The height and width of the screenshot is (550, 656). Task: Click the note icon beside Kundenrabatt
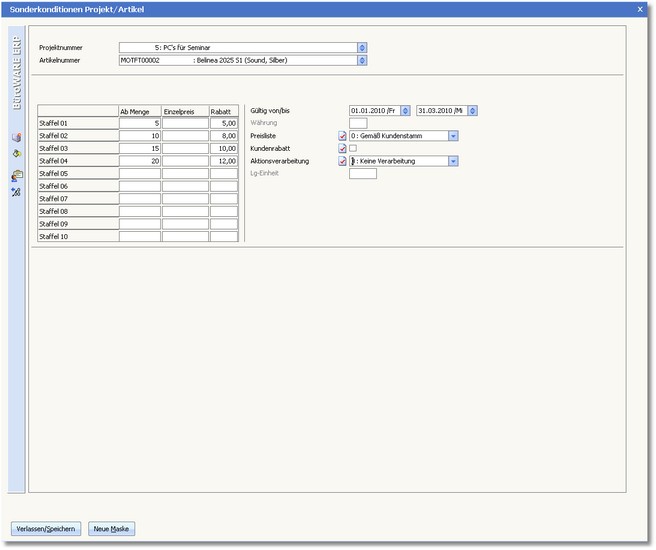pos(342,149)
